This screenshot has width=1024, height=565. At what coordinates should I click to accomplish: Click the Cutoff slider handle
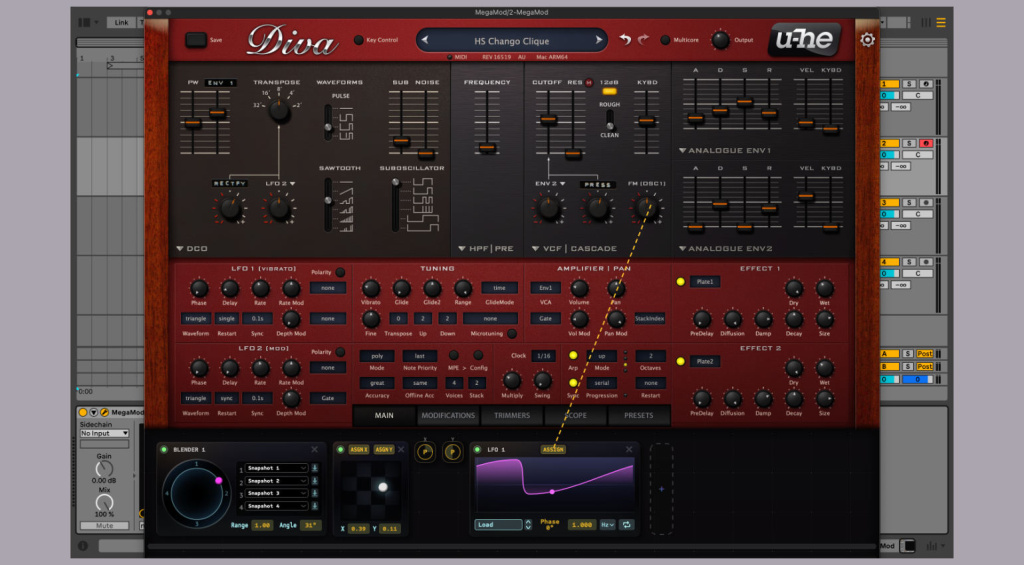click(549, 120)
